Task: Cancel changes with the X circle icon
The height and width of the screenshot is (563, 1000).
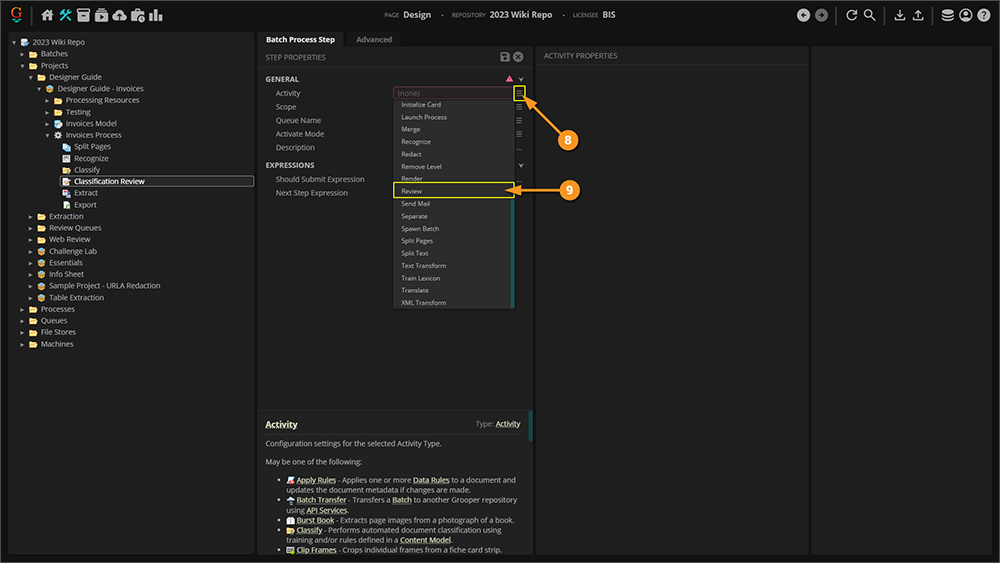Action: click(x=519, y=57)
